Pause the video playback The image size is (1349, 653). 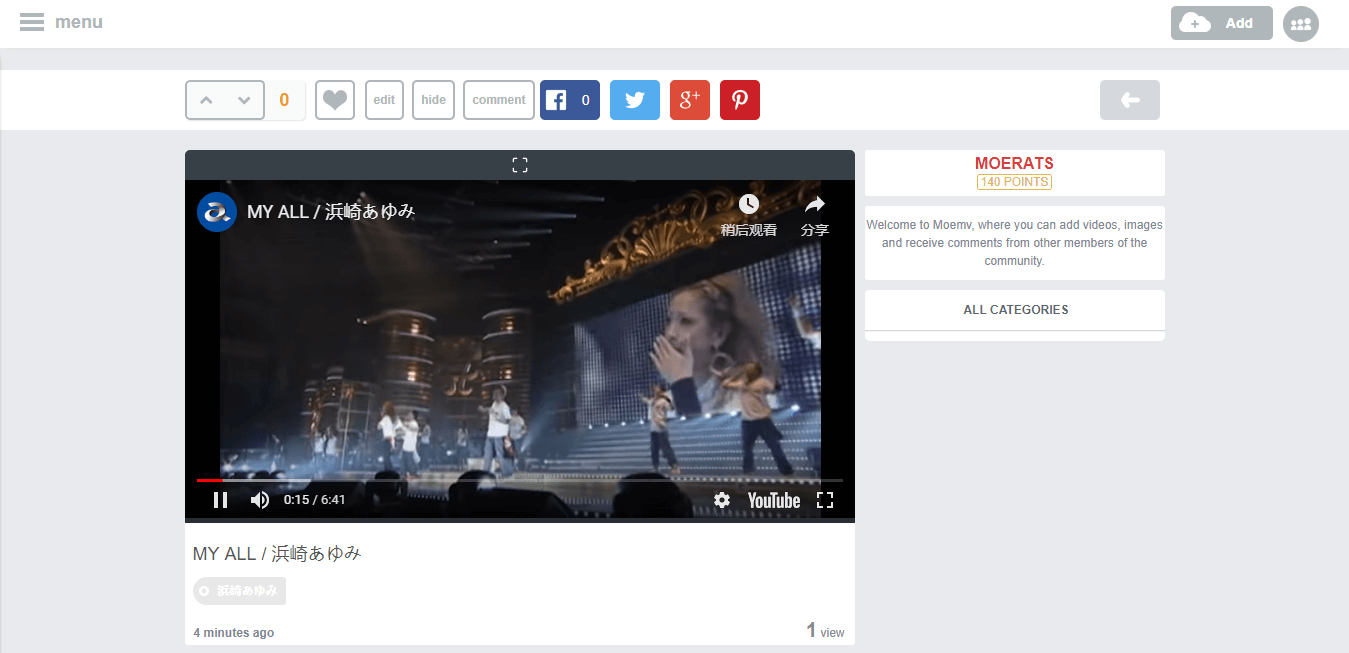221,500
